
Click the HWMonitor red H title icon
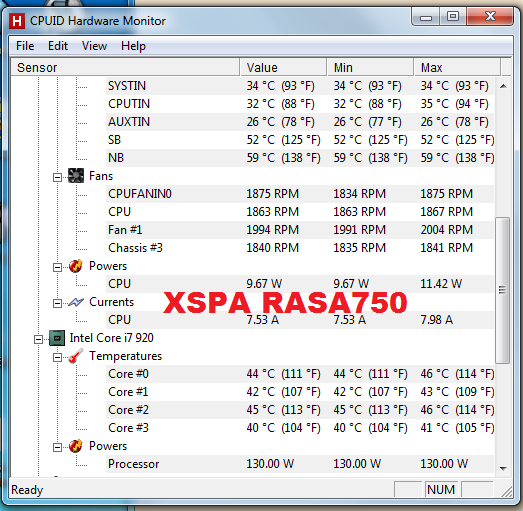[x=16, y=21]
